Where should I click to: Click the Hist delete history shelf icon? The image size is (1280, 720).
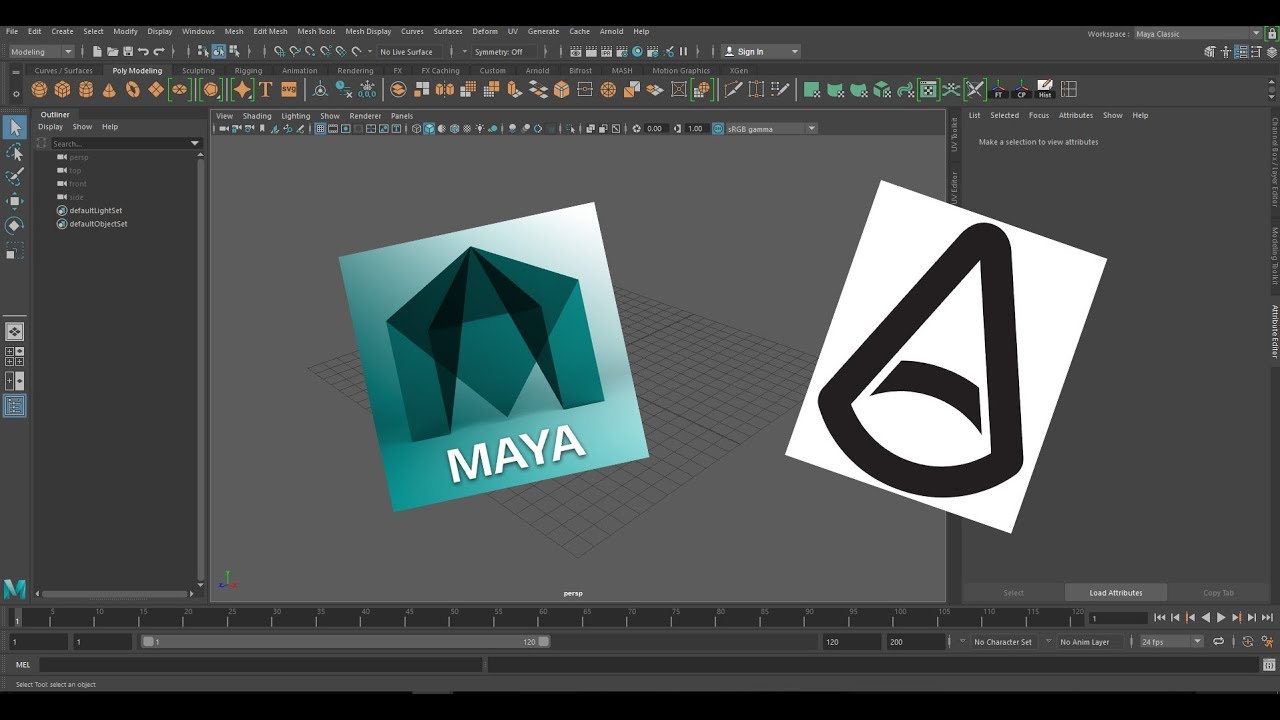tap(1045, 90)
